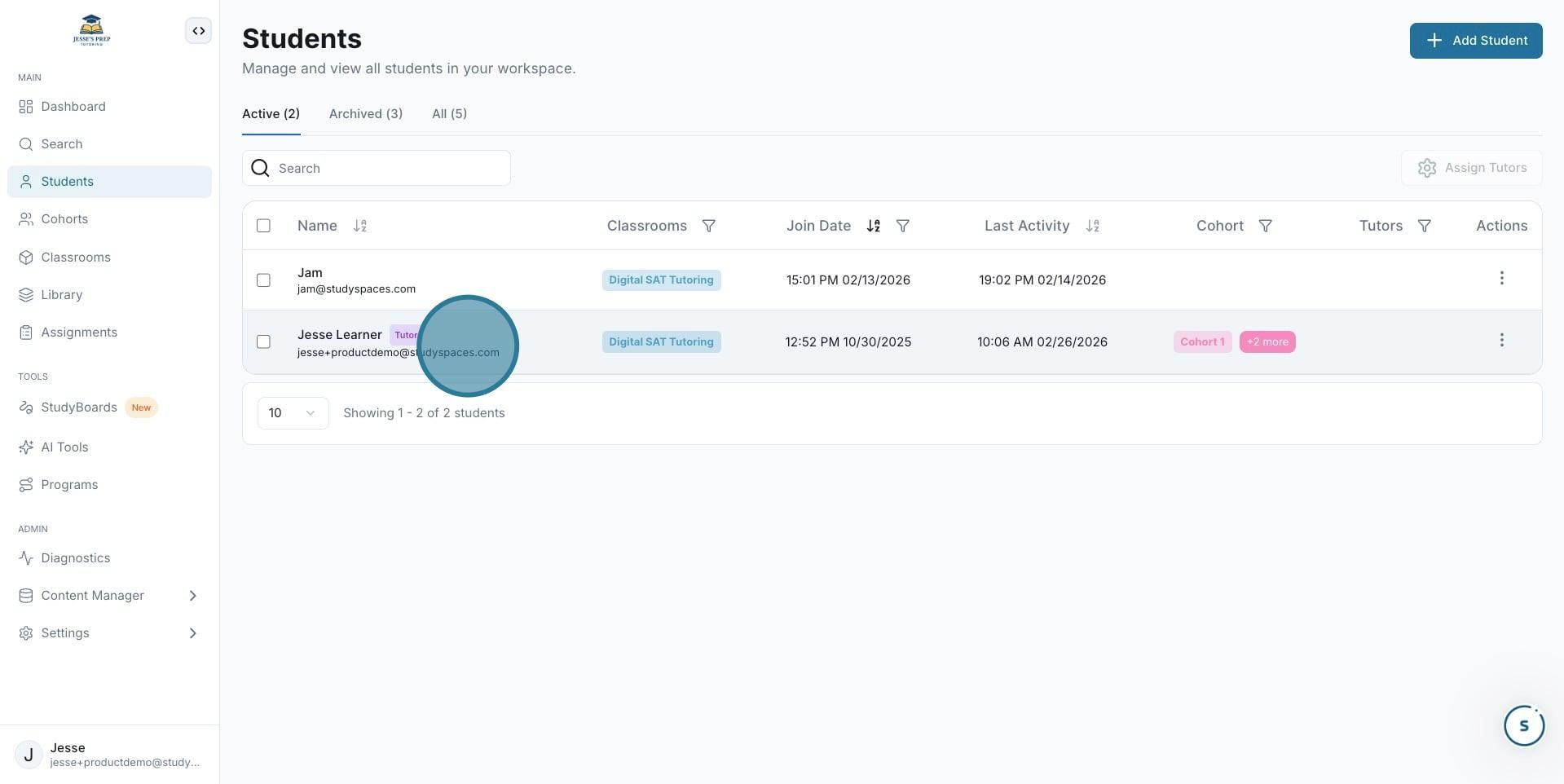Switch to the Archived (3) tab

click(x=366, y=114)
